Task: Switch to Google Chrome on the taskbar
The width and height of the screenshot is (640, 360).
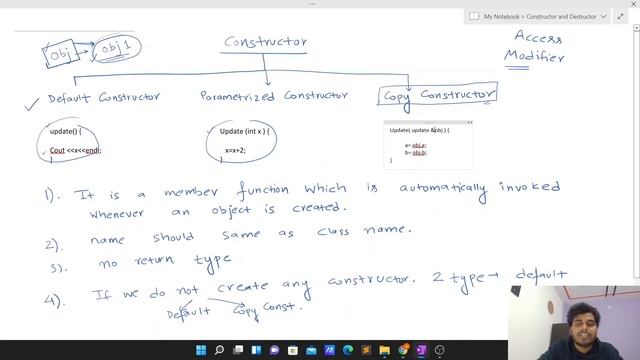Action: coord(403,350)
